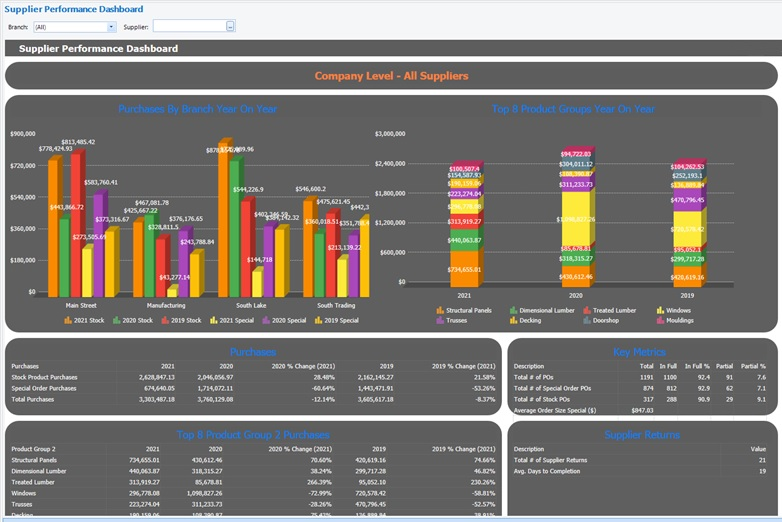Click the 2021 Stock legend icon
Image resolution: width=782 pixels, height=522 pixels.
[x=68, y=320]
